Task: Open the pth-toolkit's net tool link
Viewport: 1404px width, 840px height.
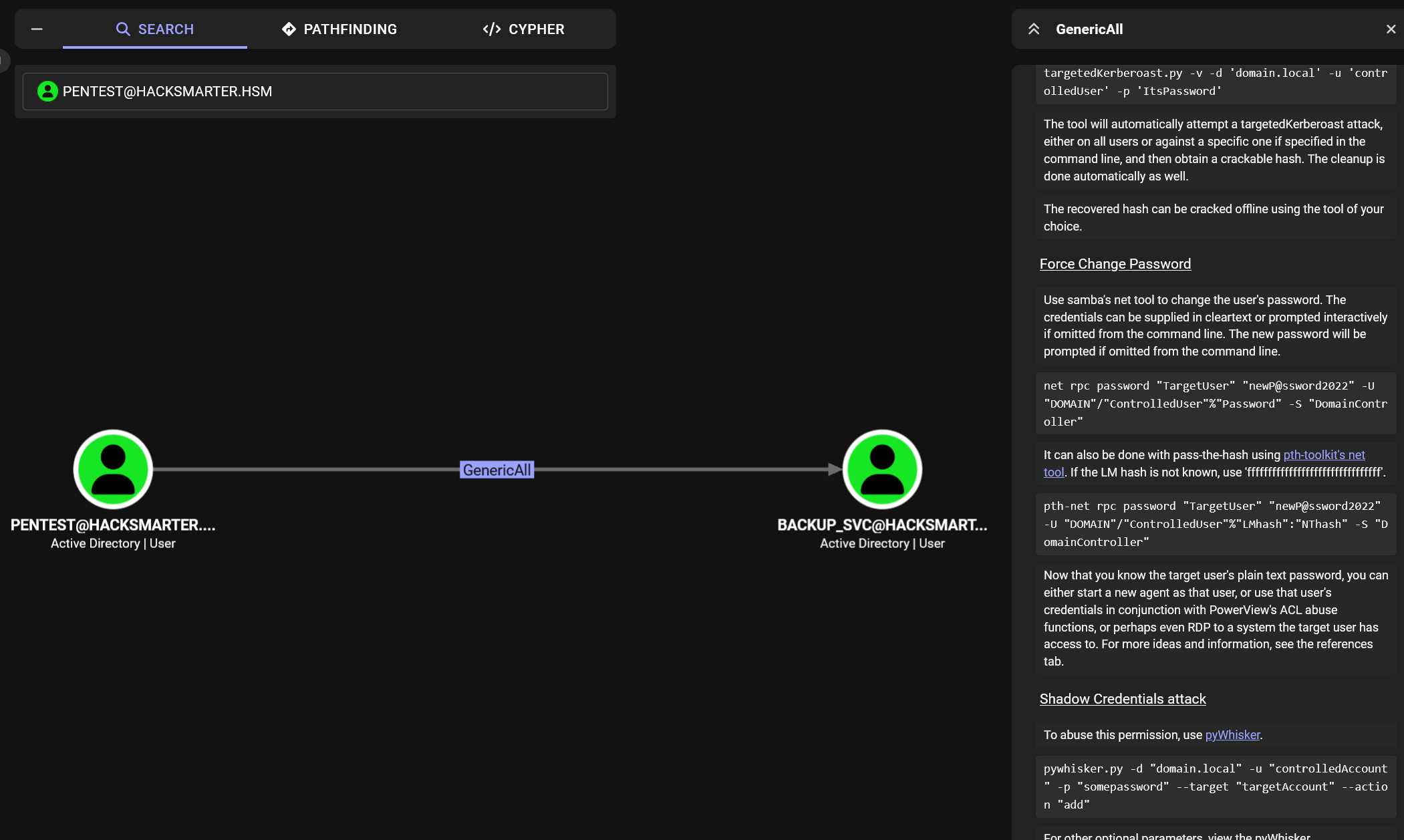Action: point(1324,455)
